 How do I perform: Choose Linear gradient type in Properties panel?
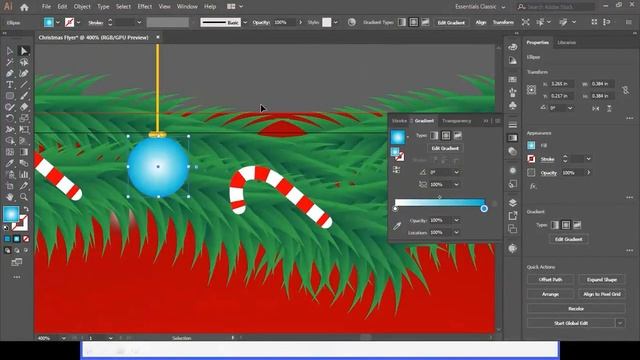pos(555,225)
